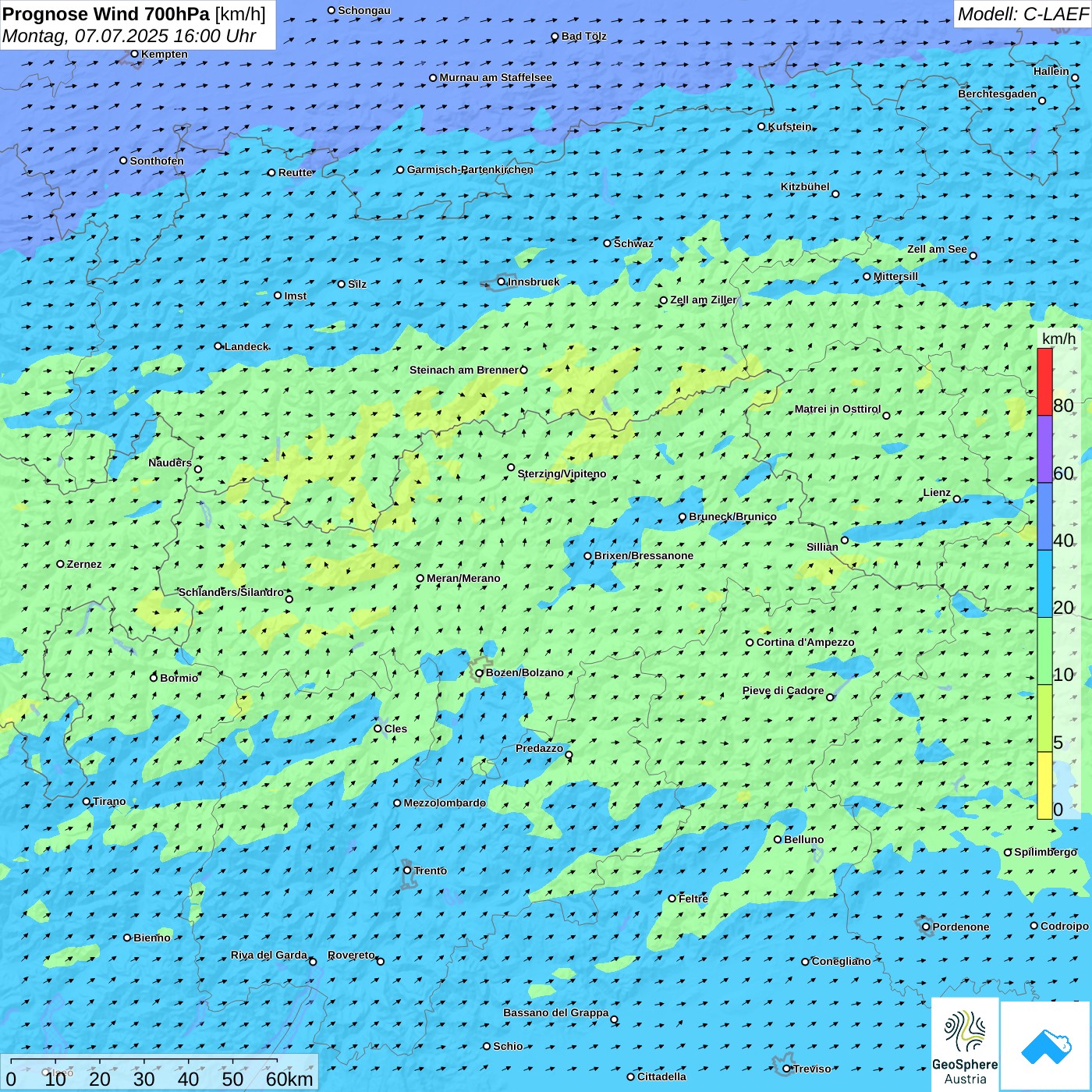The width and height of the screenshot is (1092, 1092).
Task: Click the blue cloud logo icon
Action: [1045, 1045]
